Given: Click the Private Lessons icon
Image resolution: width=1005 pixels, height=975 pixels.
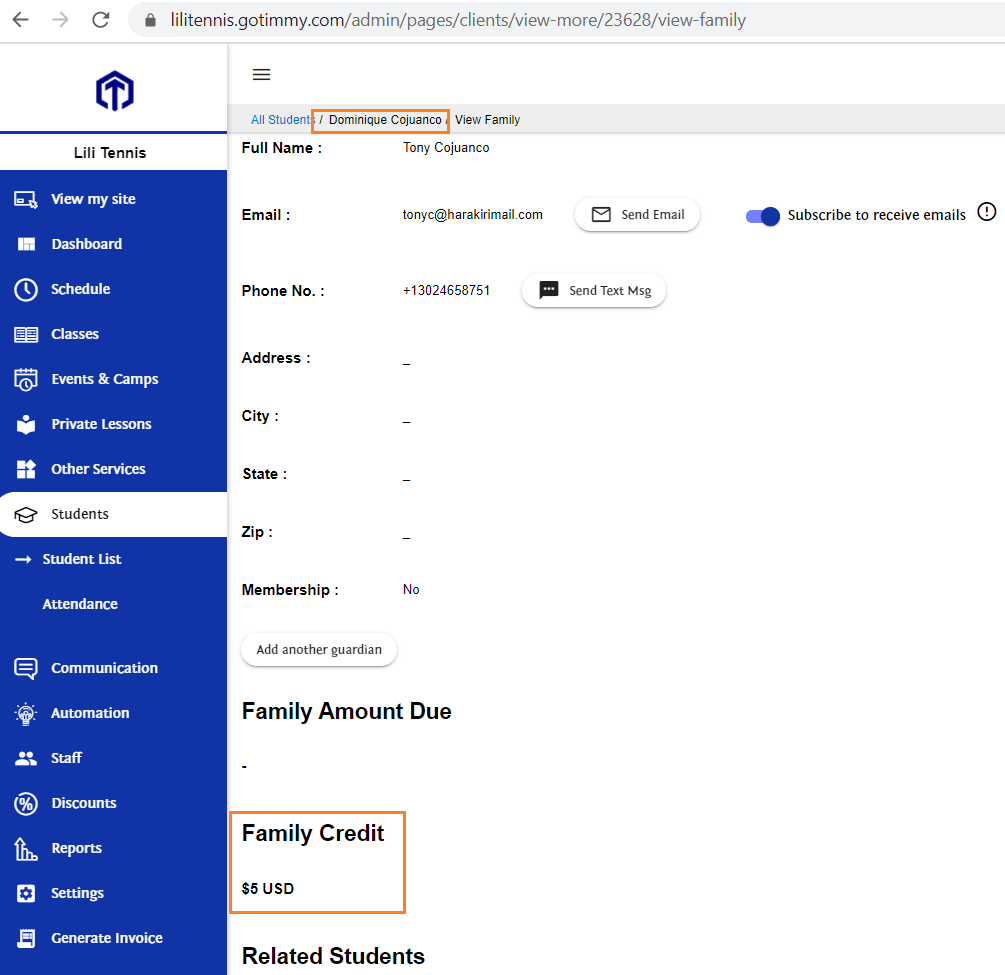Looking at the screenshot, I should pos(26,424).
